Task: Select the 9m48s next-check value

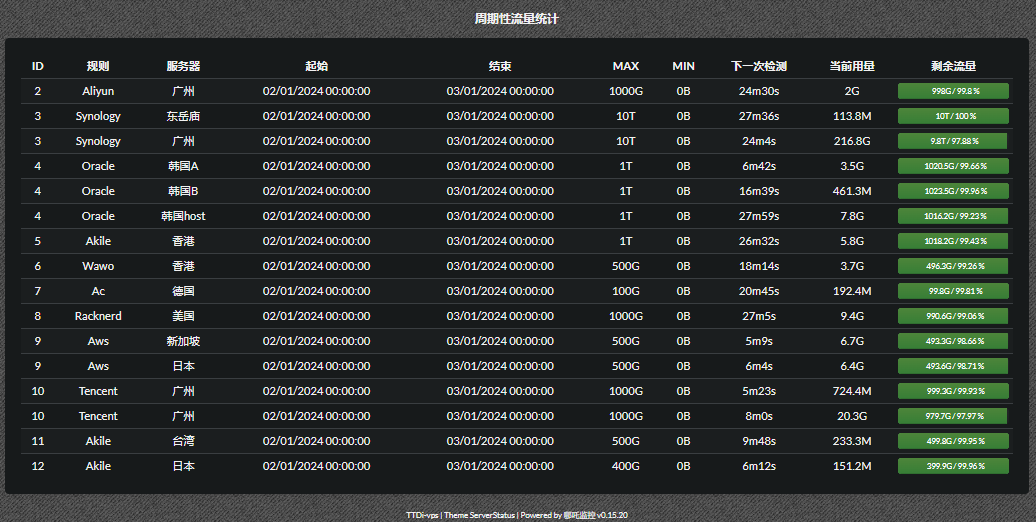Action: point(758,441)
